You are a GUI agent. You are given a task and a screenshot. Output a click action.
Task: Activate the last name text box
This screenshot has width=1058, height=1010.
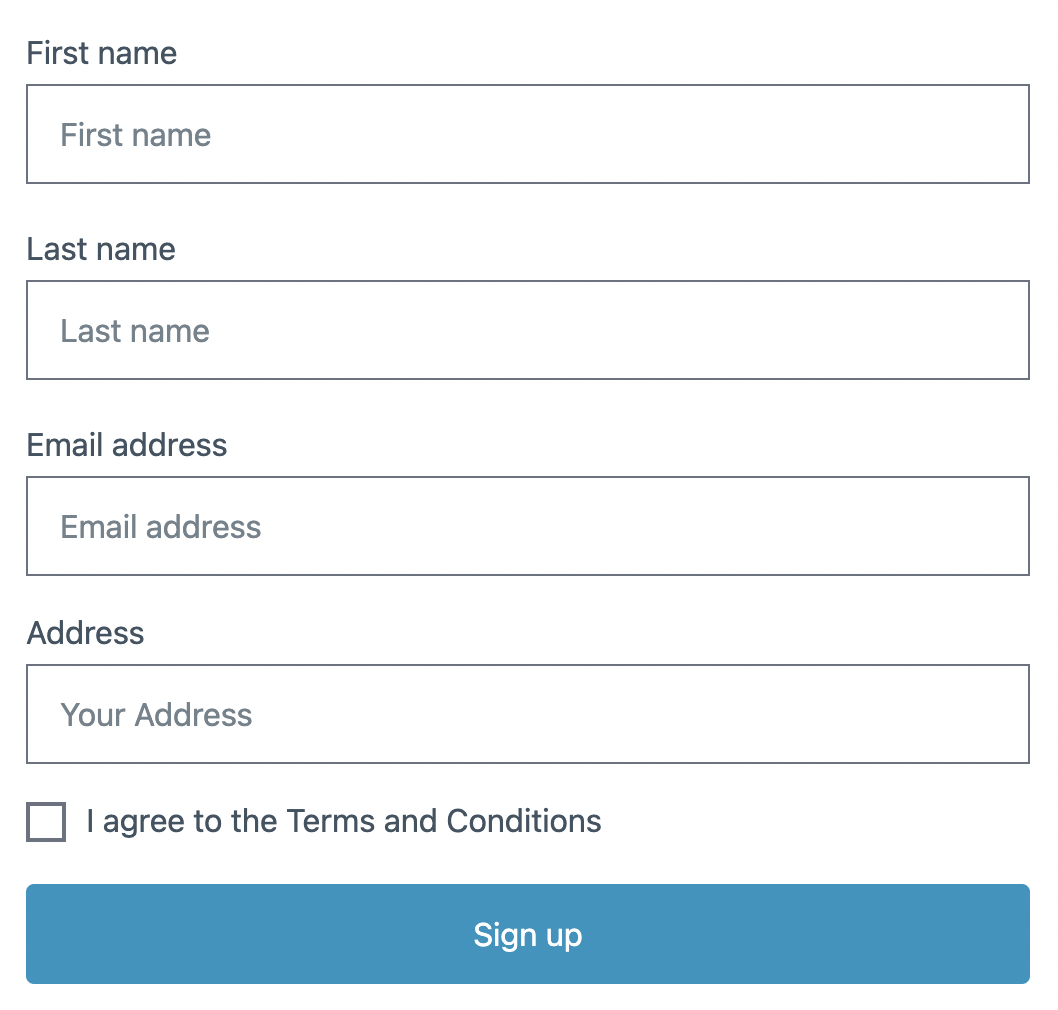528,330
